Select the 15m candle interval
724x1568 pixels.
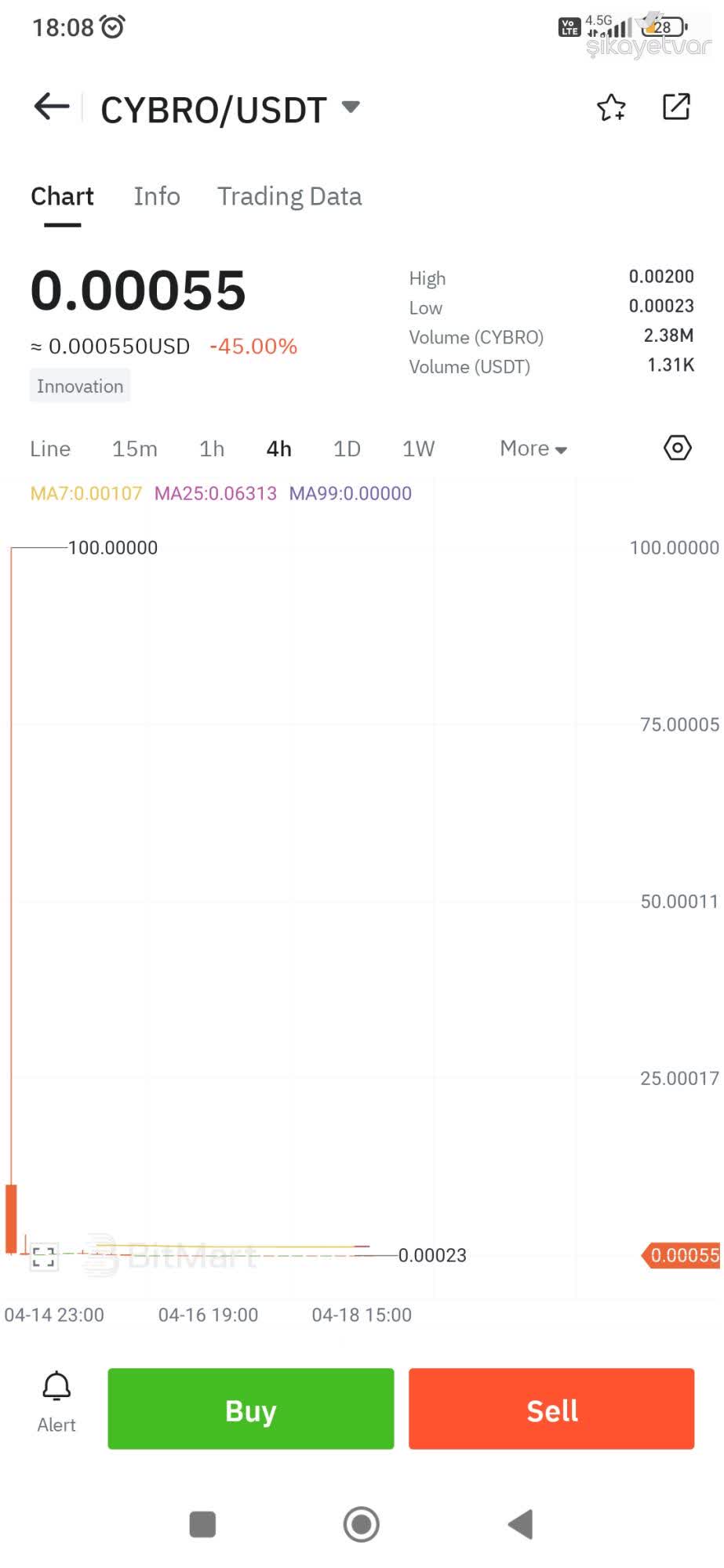(134, 448)
